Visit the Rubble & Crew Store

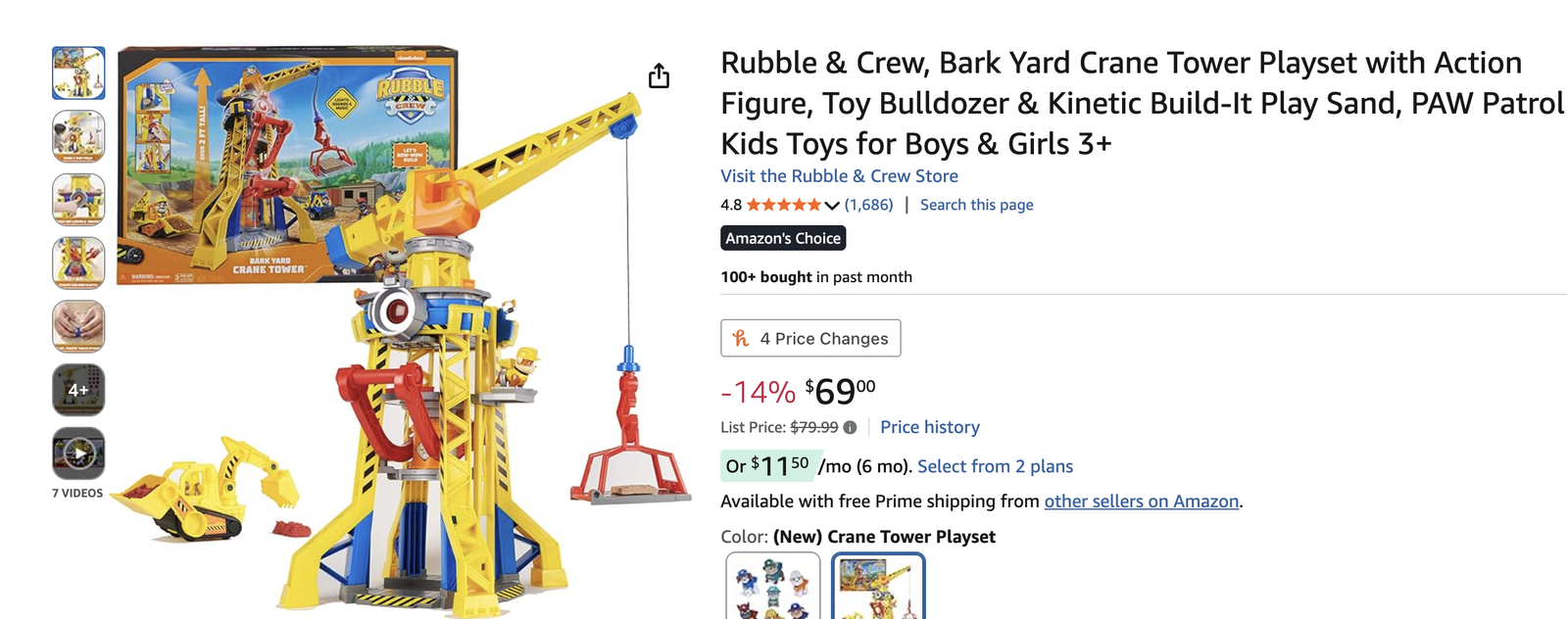(839, 176)
